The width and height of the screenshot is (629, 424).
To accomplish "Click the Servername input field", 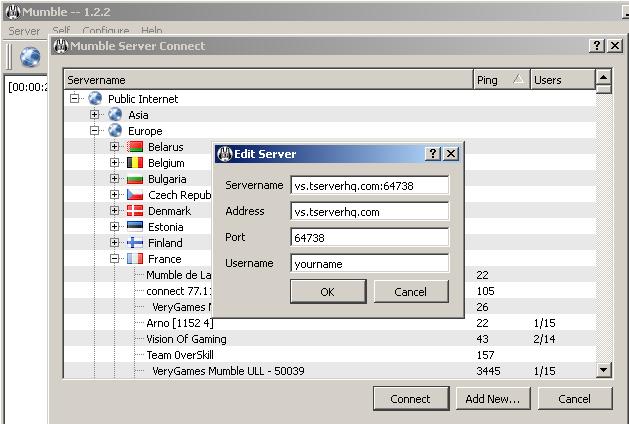I will click(369, 186).
